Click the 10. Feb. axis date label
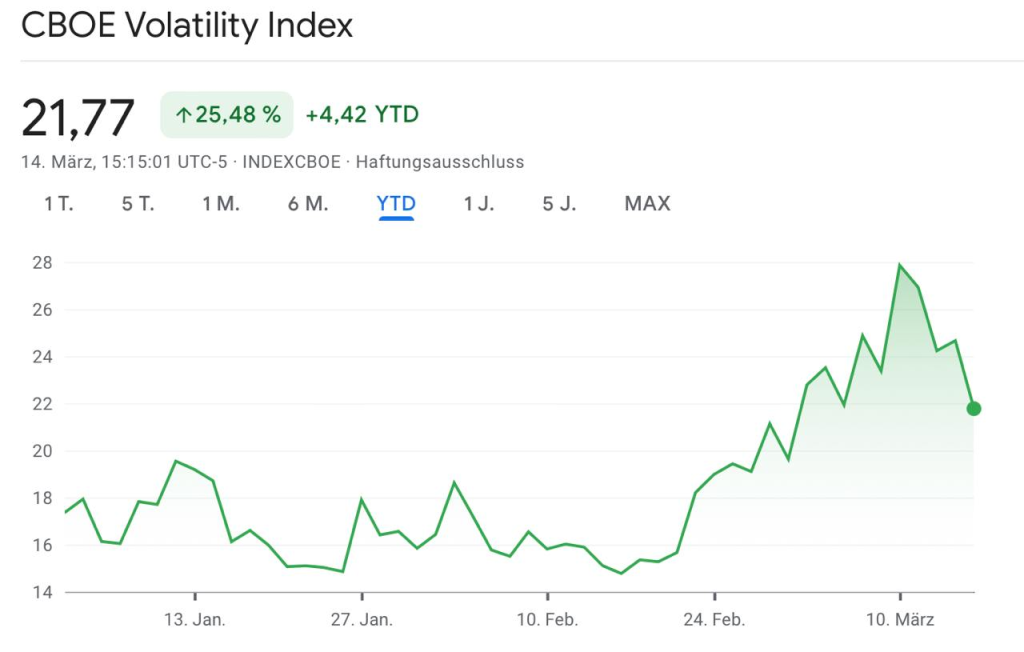1024x652 pixels. (547, 620)
